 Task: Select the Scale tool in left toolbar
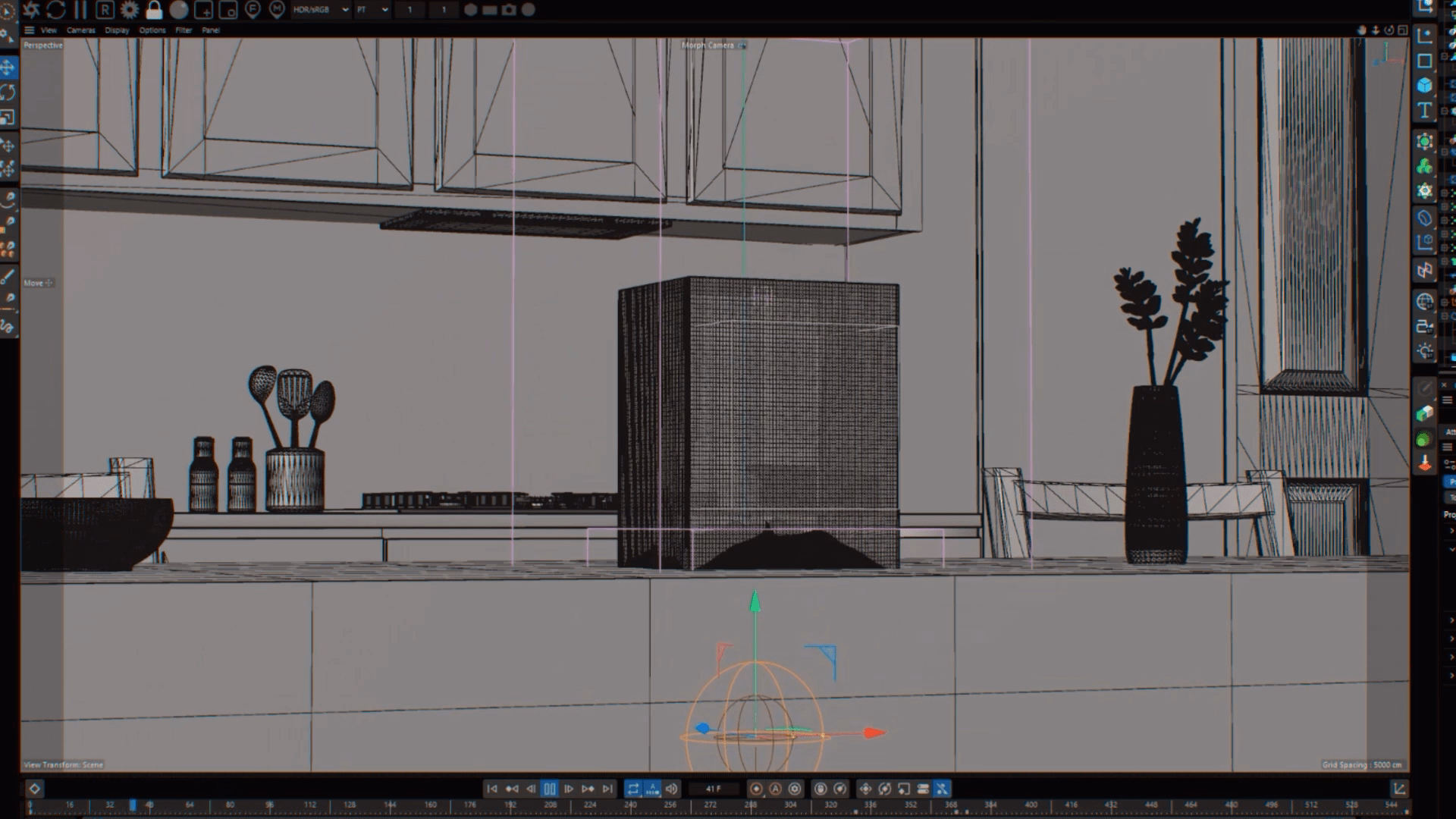click(8, 118)
